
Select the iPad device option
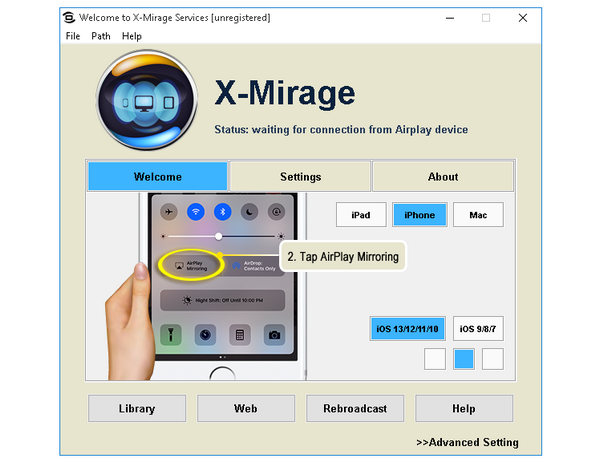tap(361, 215)
